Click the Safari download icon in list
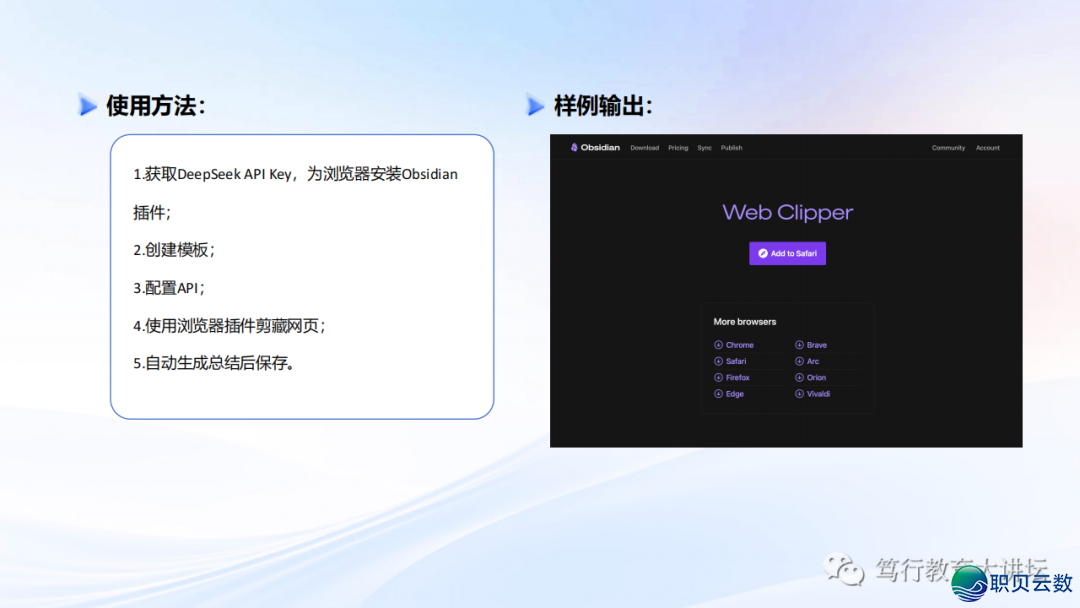1080x608 pixels. [718, 361]
